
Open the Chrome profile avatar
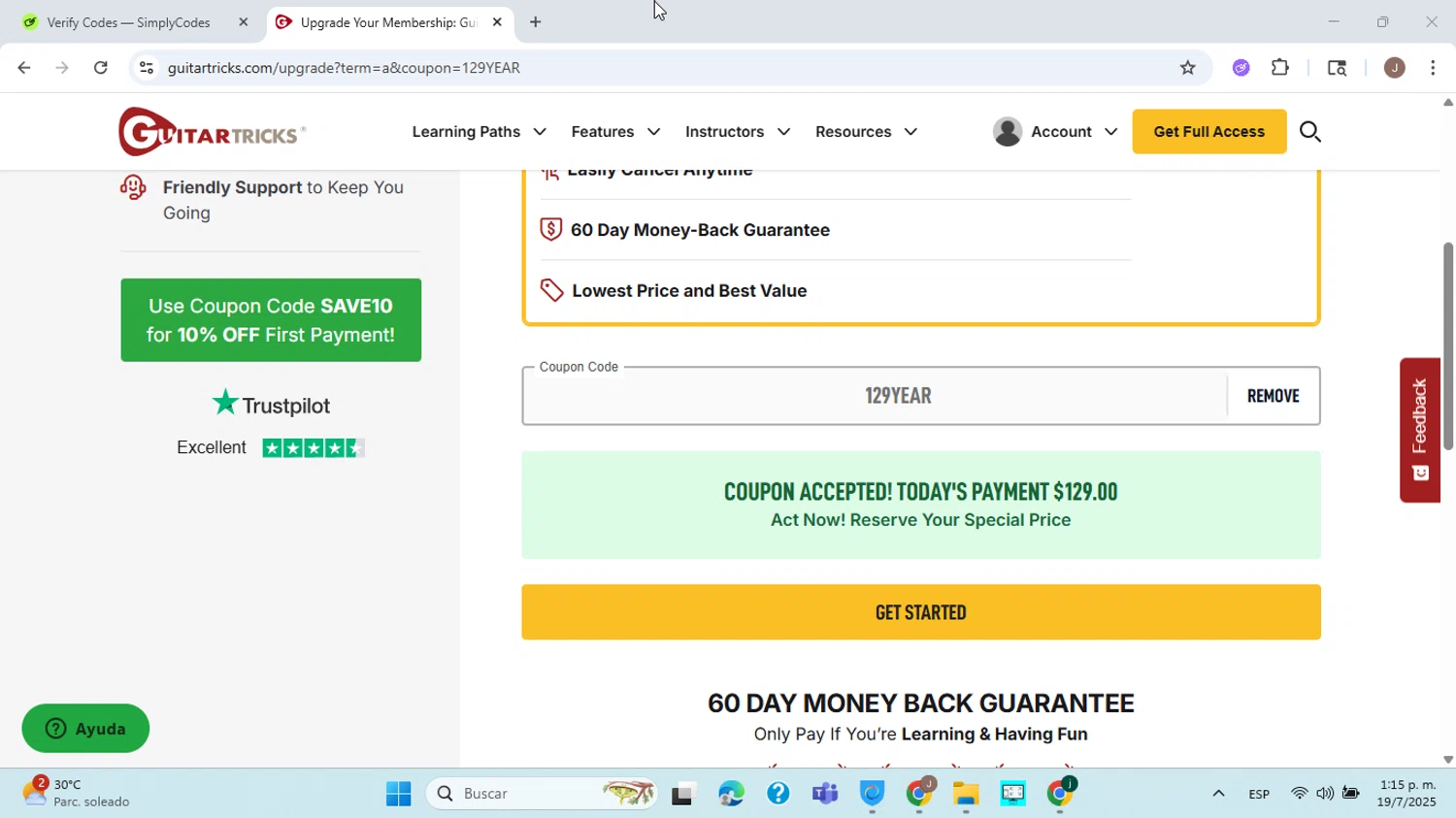coord(1395,68)
